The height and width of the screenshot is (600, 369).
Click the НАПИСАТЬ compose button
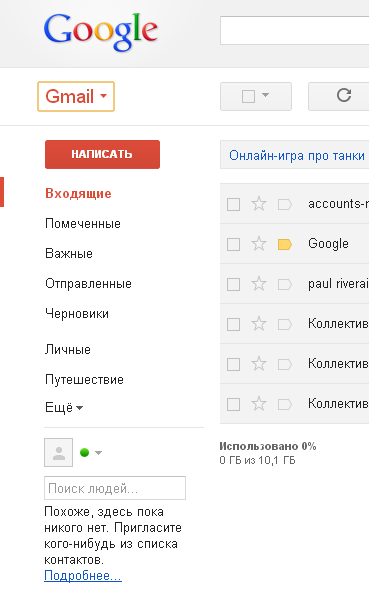coord(102,154)
